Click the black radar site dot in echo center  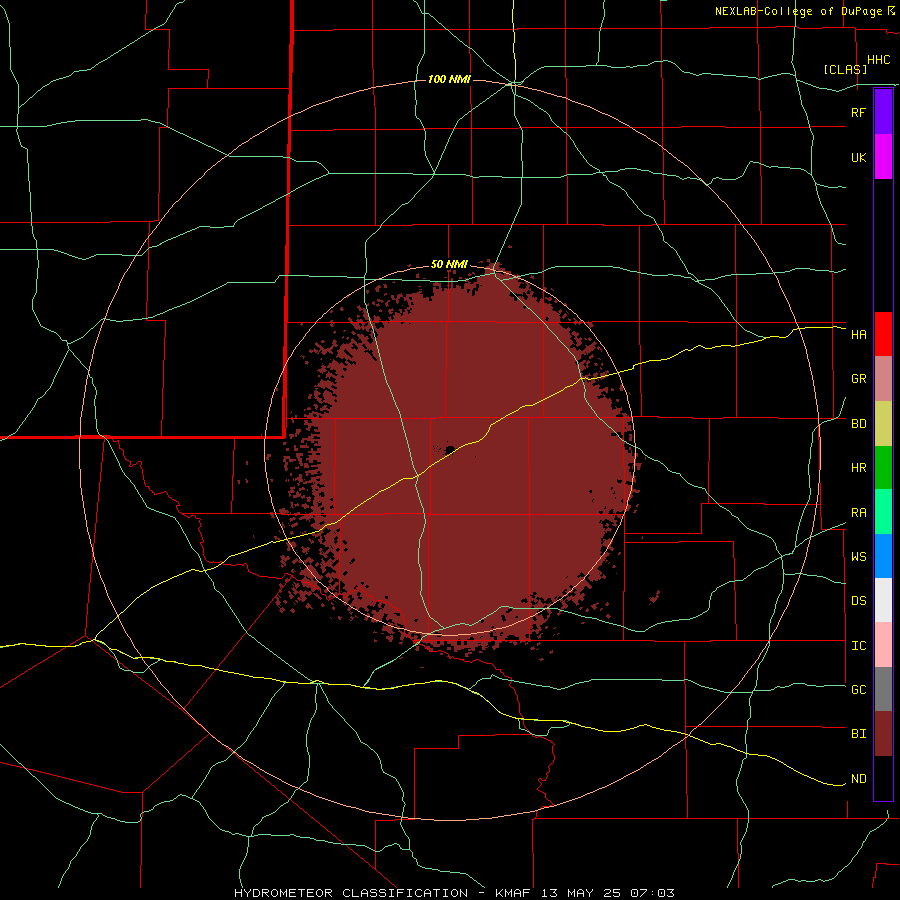tap(449, 449)
